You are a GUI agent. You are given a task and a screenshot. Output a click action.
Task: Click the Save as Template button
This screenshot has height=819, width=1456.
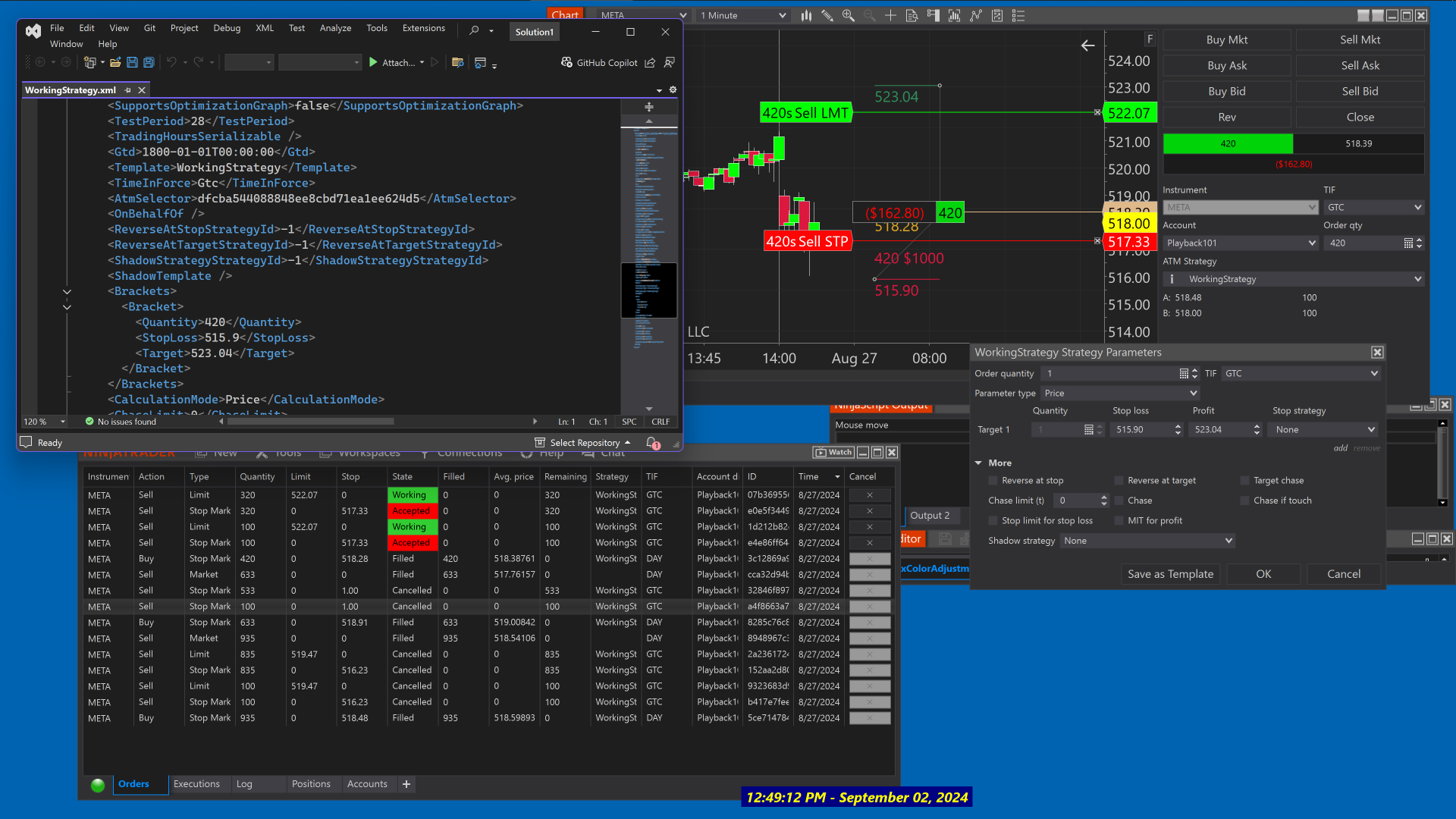[1170, 574]
